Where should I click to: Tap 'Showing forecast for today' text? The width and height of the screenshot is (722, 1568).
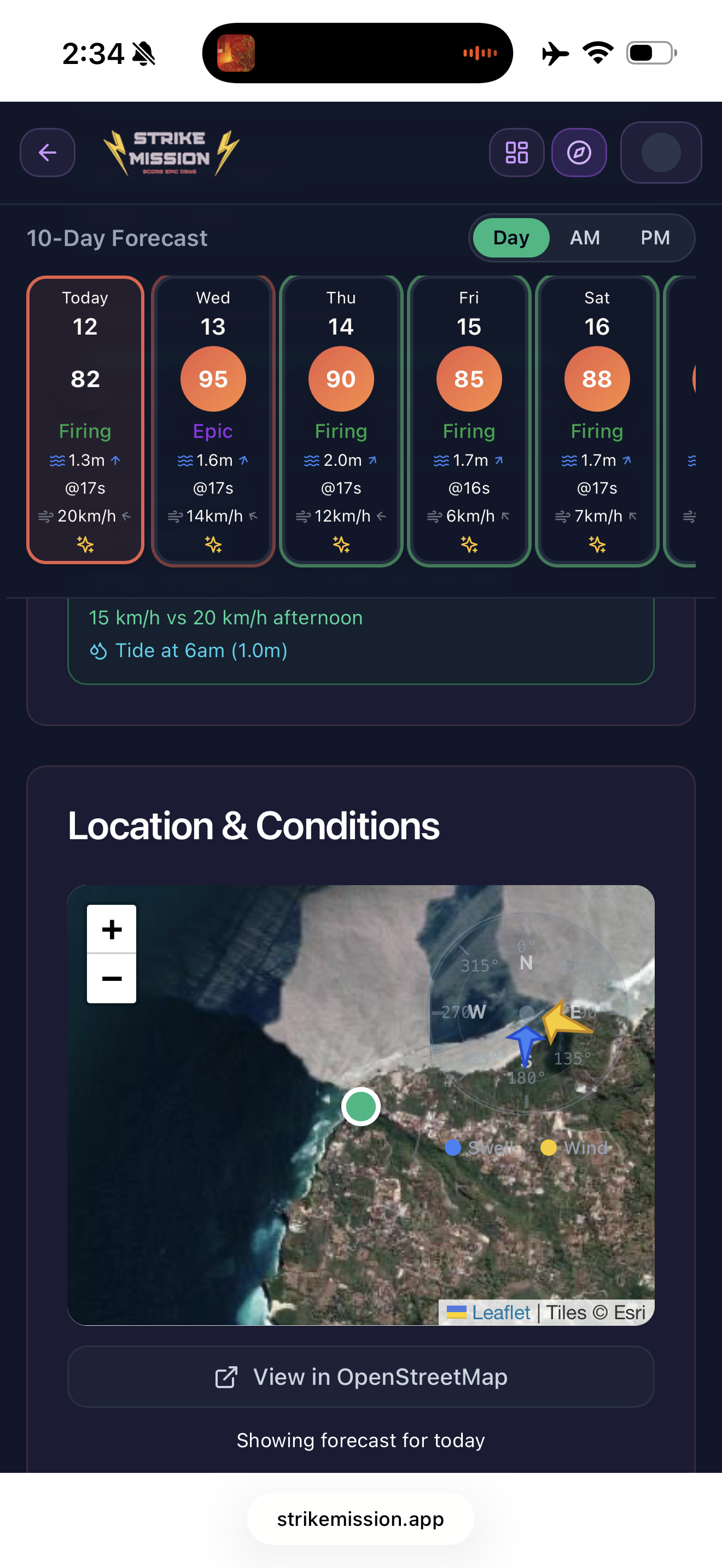pyautogui.click(x=360, y=1440)
